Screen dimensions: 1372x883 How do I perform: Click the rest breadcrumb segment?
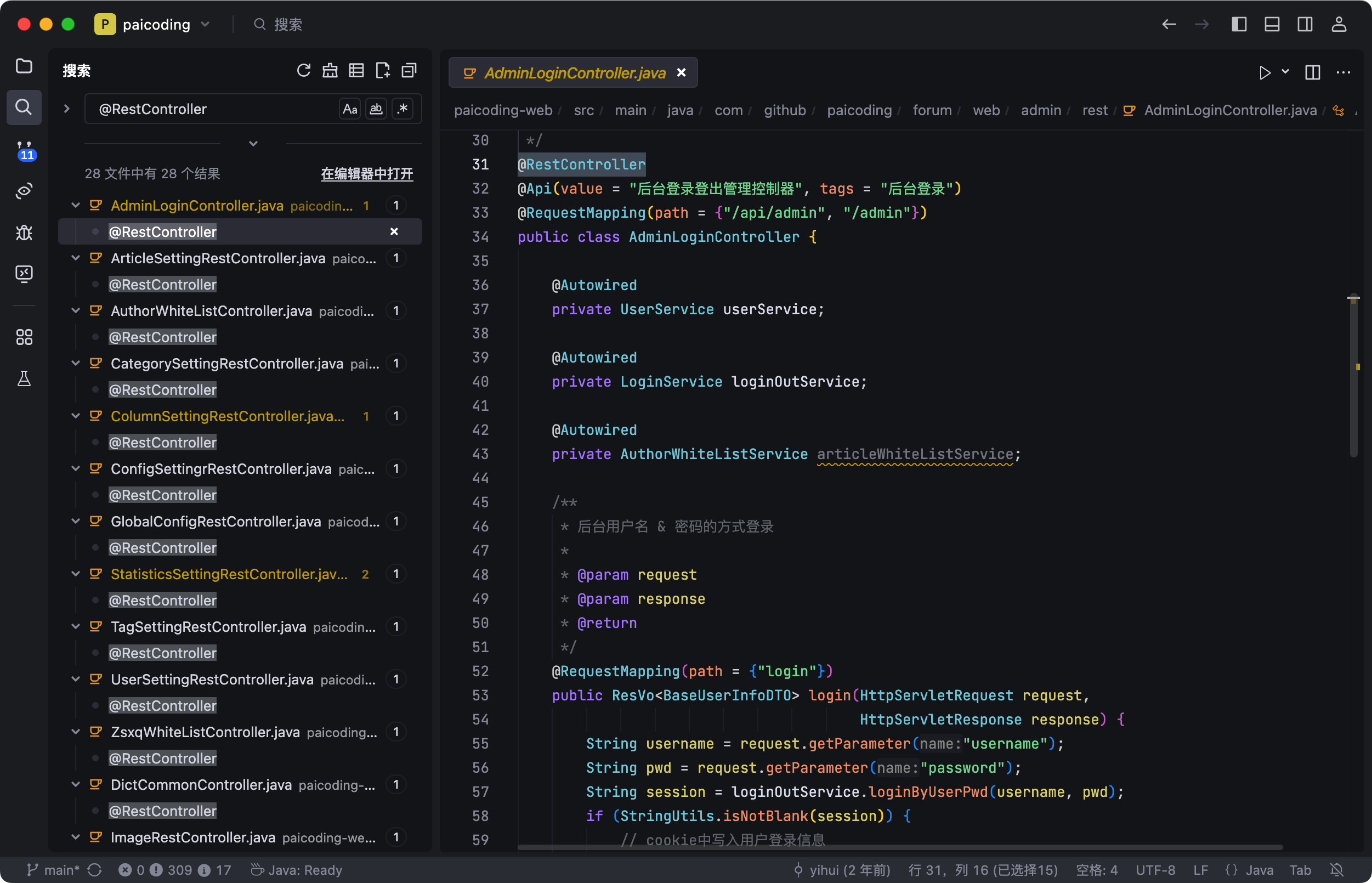pos(1094,110)
